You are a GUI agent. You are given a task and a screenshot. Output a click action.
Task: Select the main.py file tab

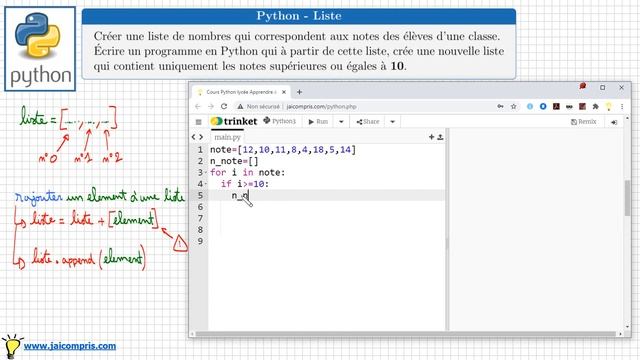[227, 137]
